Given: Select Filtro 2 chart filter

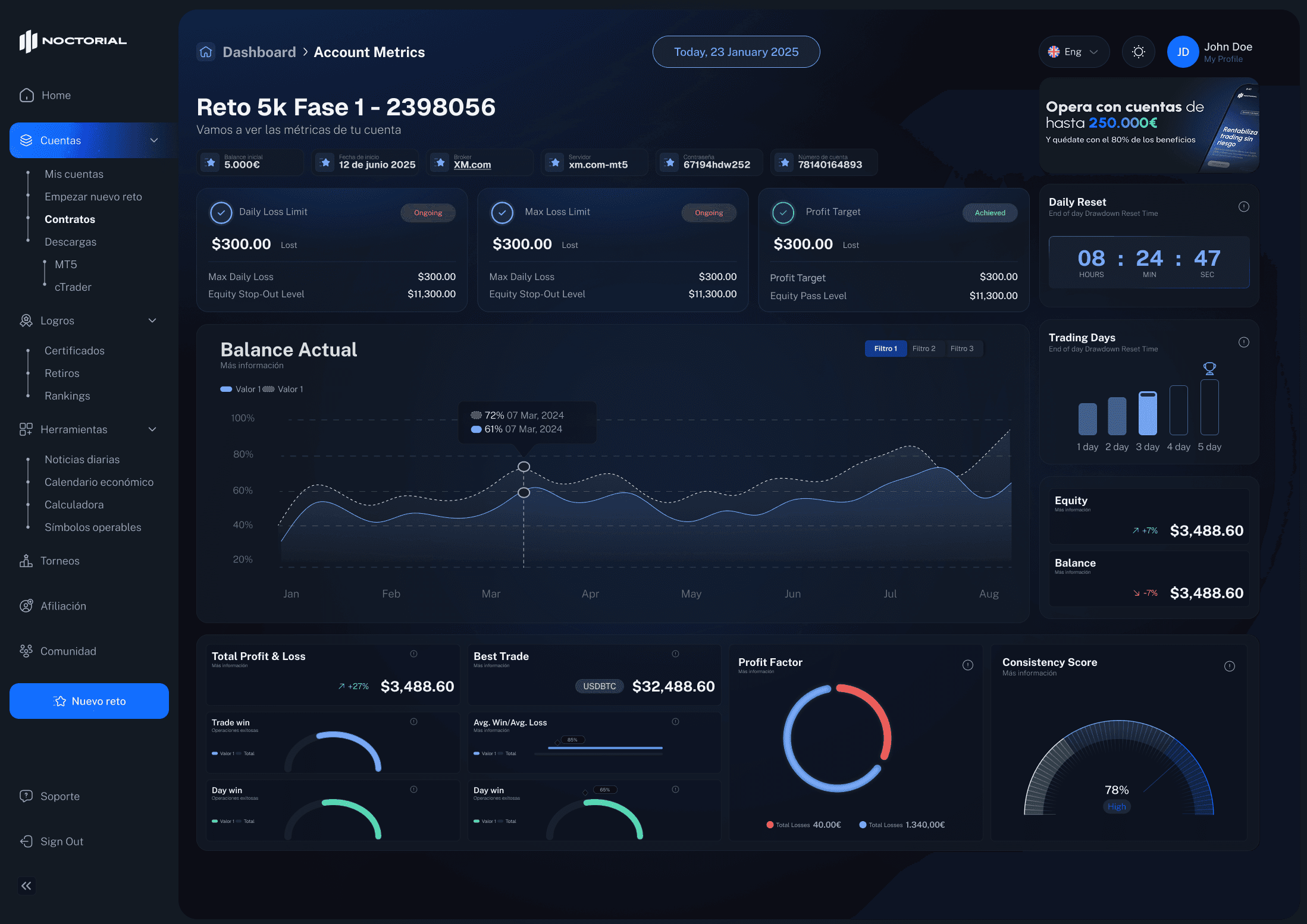Looking at the screenshot, I should [x=923, y=348].
